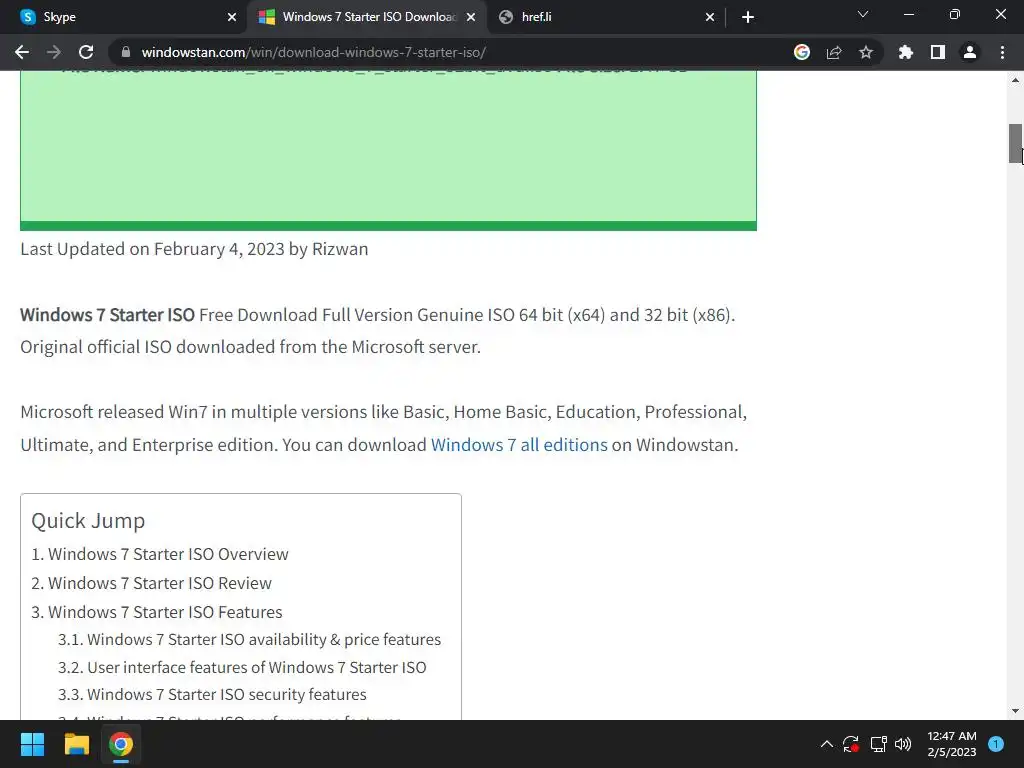The height and width of the screenshot is (768, 1024).
Task: Open Chrome's three-dot menu
Action: click(x=1002, y=52)
